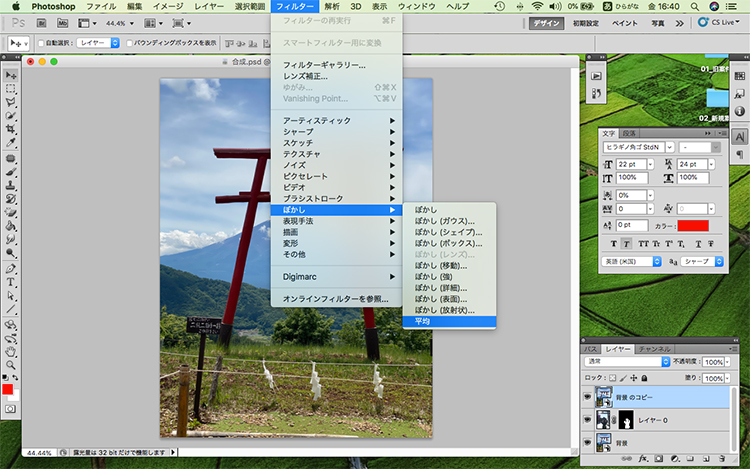Click the layer style fx icon
750x469 pixels.
coord(643,458)
